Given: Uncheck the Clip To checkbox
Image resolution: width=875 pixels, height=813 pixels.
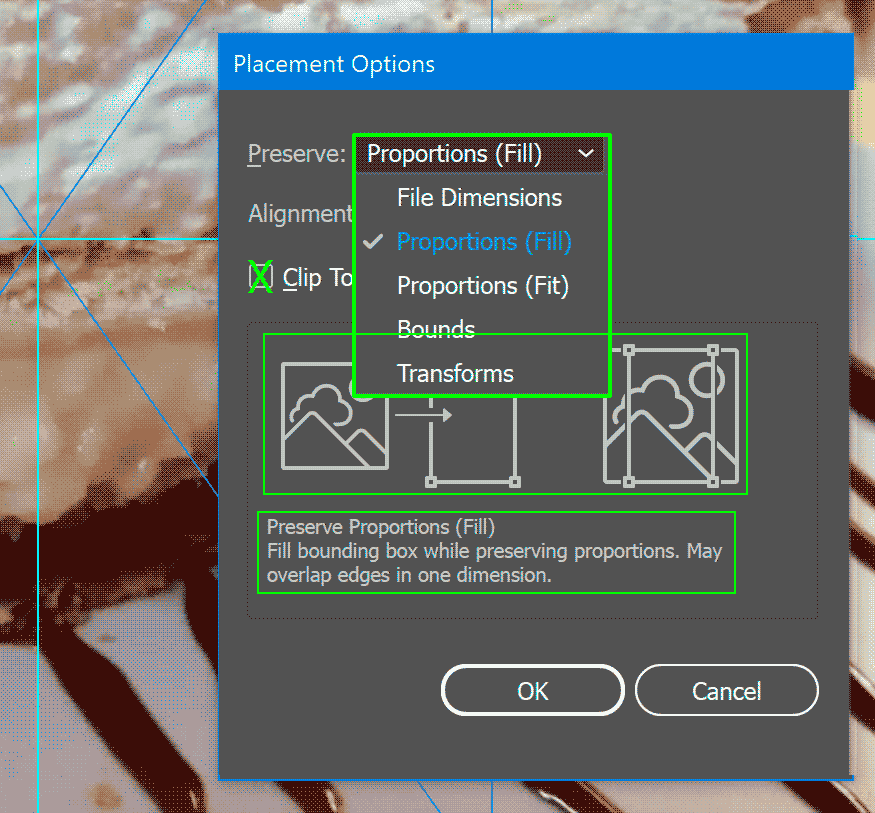Looking at the screenshot, I should tap(258, 277).
